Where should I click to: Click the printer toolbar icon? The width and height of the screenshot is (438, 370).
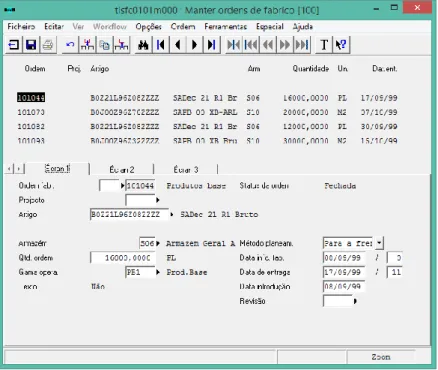point(48,44)
